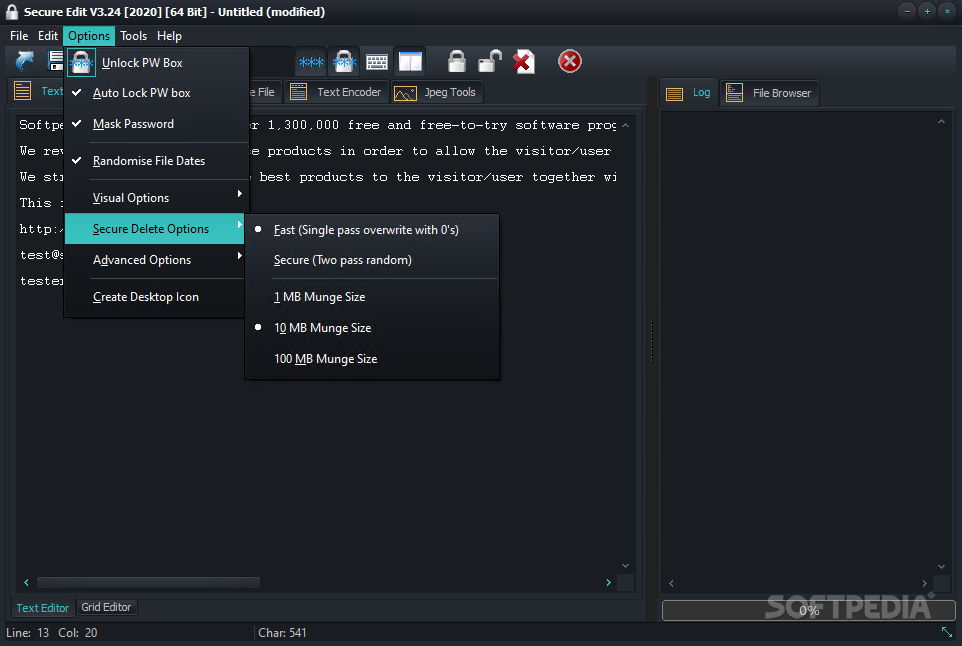Switch to the Jpeg Tools tab
The width and height of the screenshot is (962, 646).
[437, 92]
